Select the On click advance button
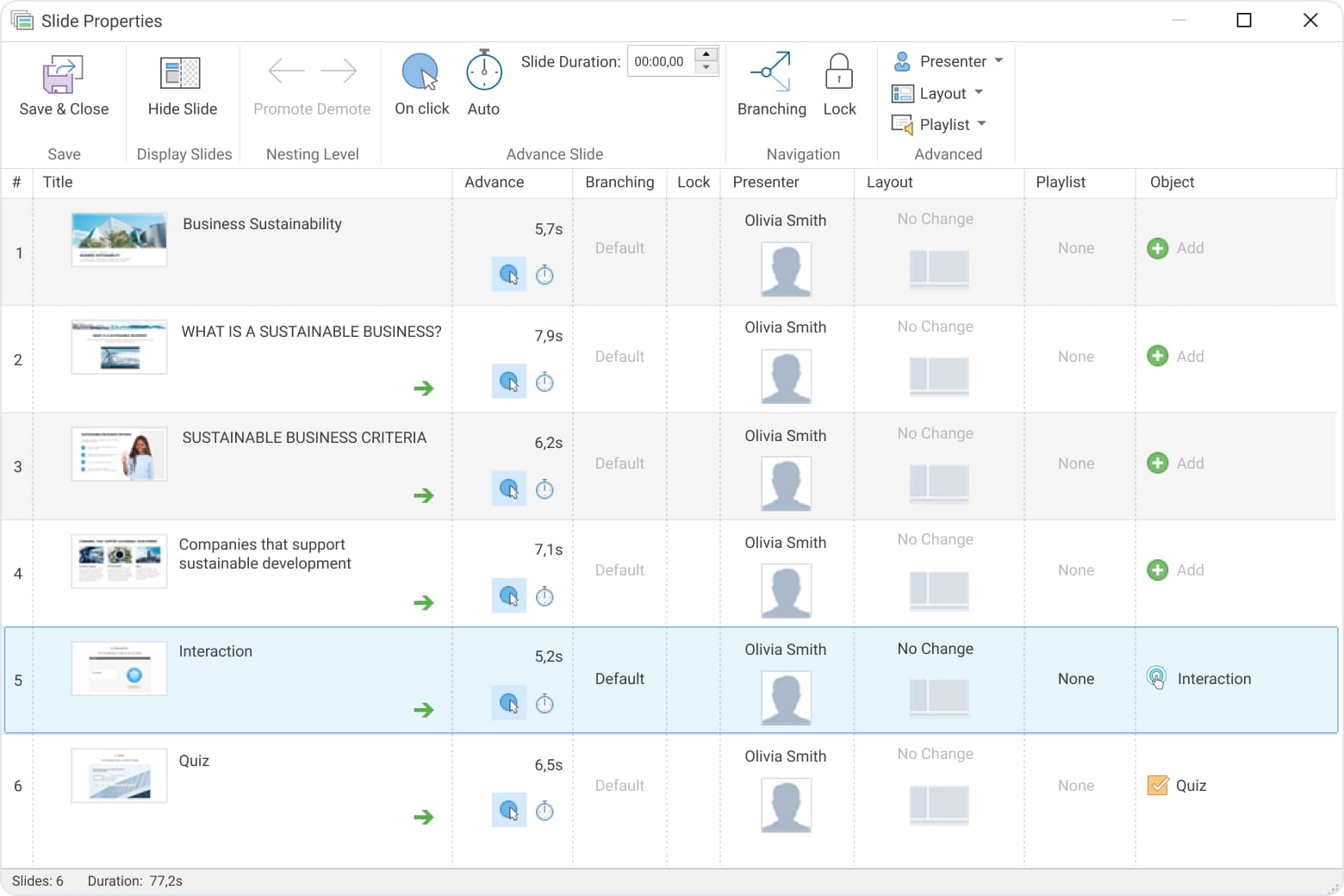Viewport: 1344px width, 896px height. (x=421, y=72)
